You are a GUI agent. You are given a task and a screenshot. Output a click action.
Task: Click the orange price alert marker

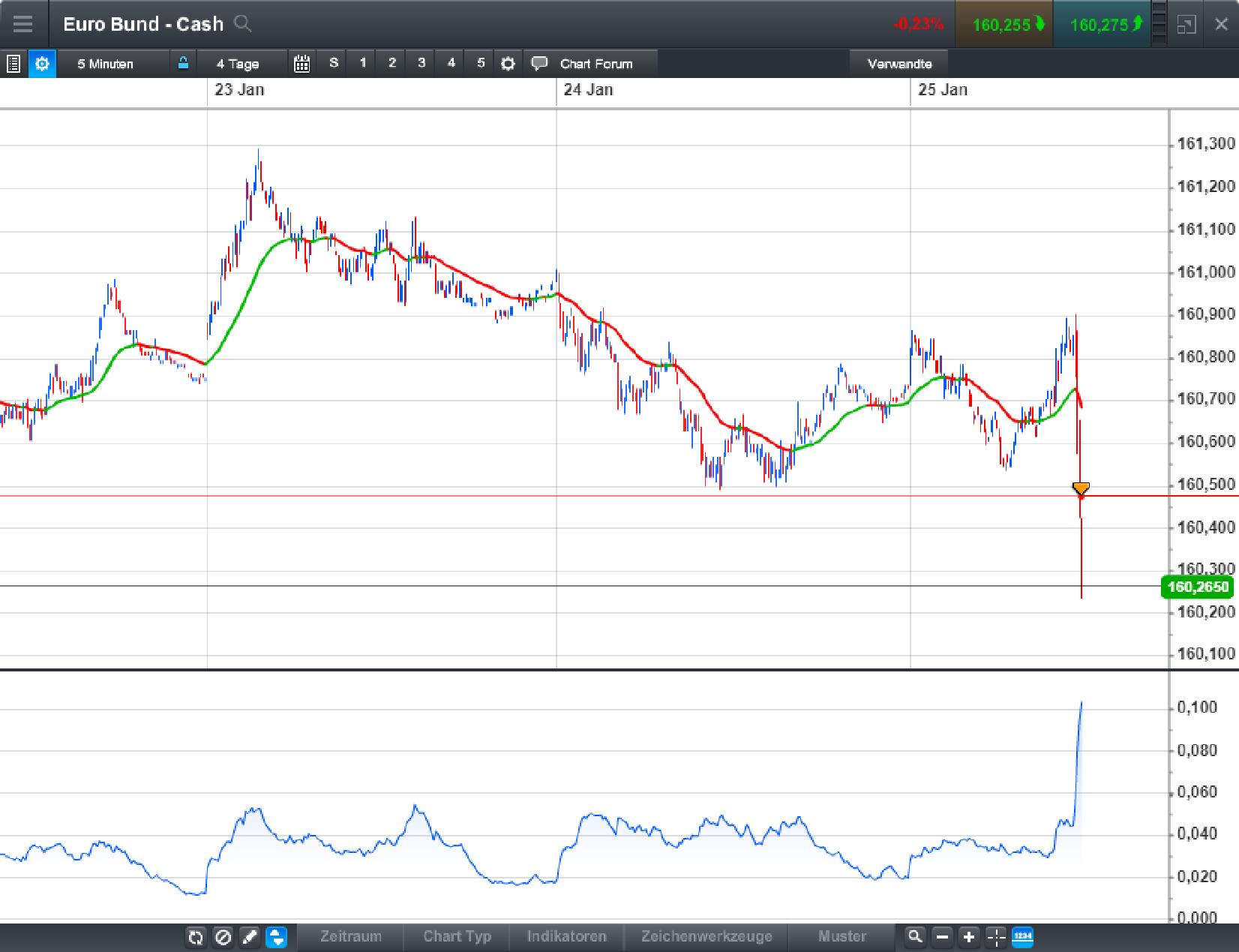(1081, 489)
